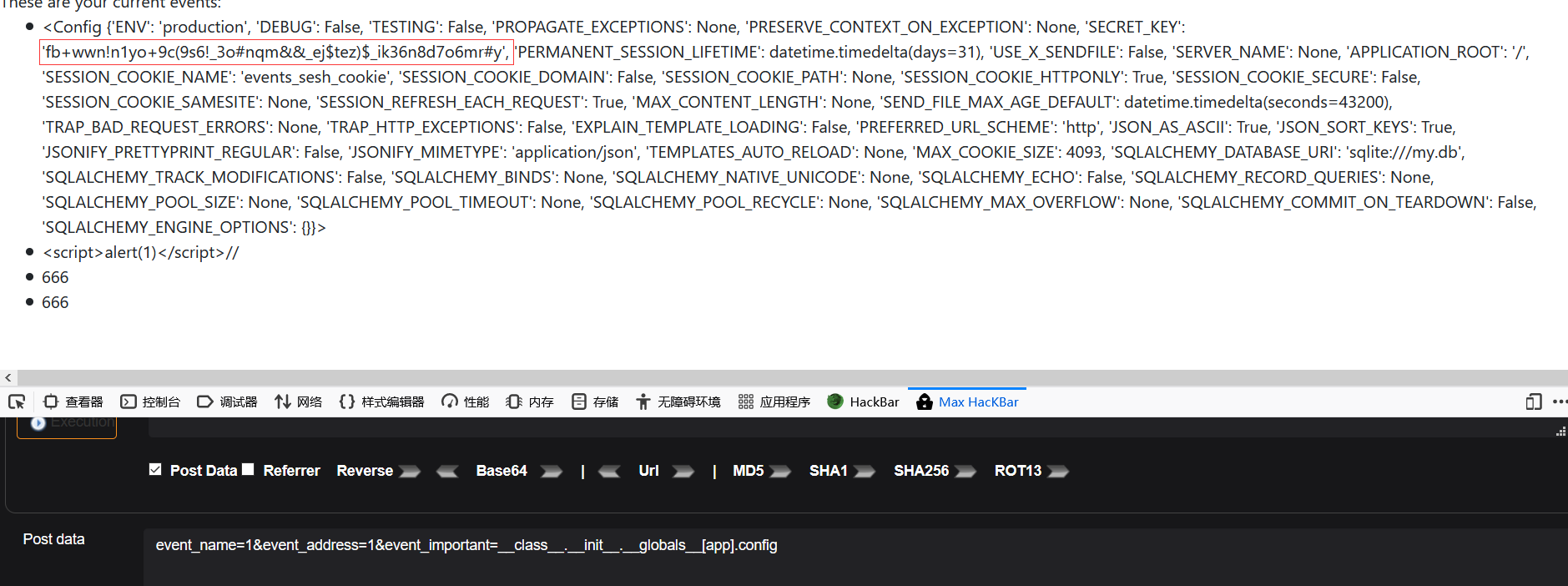The width and height of the screenshot is (1568, 586).
Task: Open the 调试器 debugger tab
Action: pyautogui.click(x=227, y=402)
